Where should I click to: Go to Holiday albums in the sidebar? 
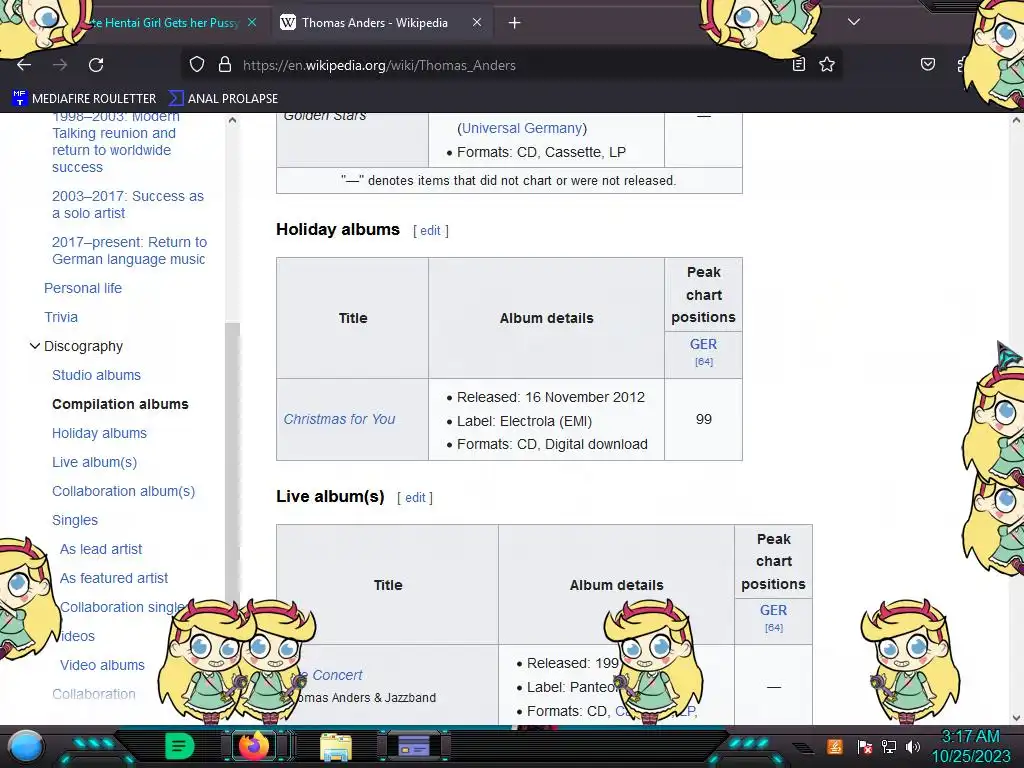click(99, 433)
